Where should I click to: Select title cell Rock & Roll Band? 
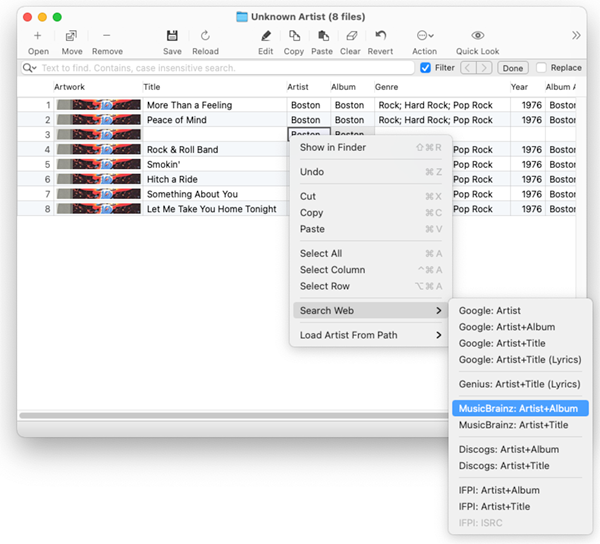tap(215, 150)
